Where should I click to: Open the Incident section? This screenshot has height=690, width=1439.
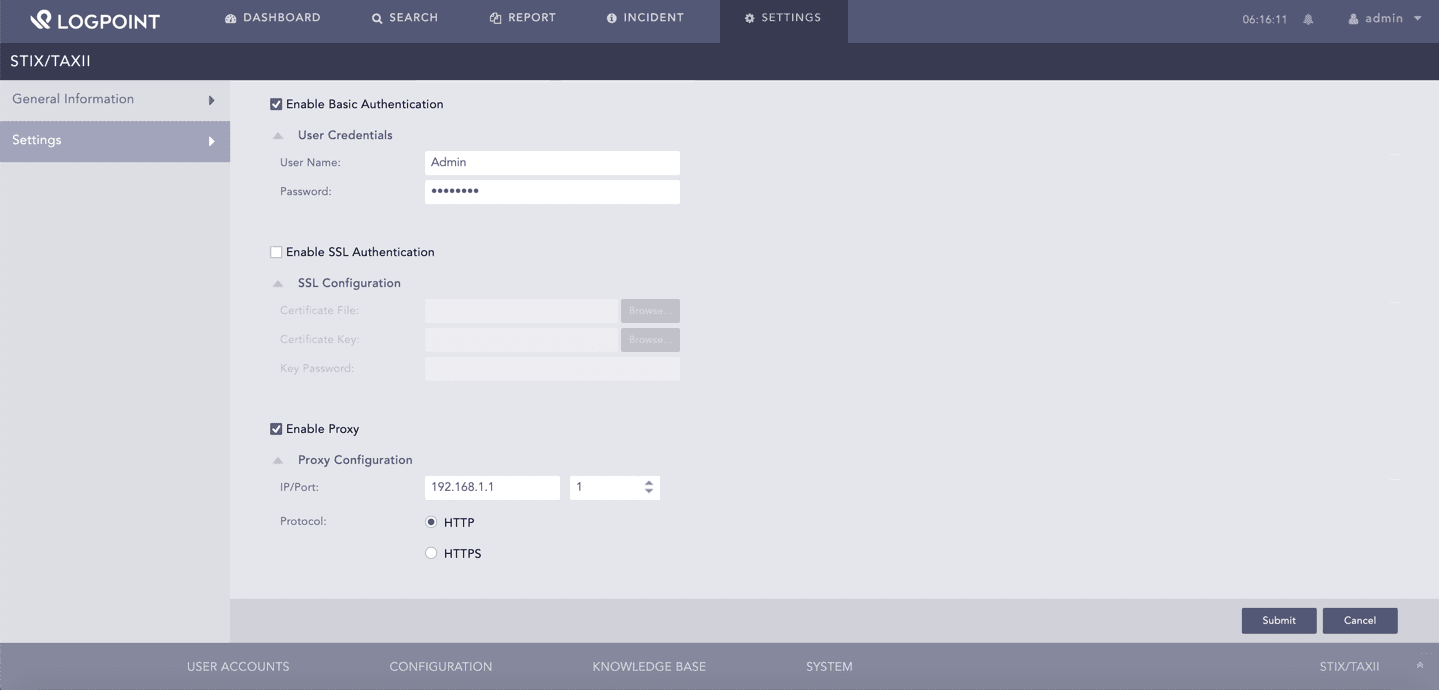tap(645, 17)
